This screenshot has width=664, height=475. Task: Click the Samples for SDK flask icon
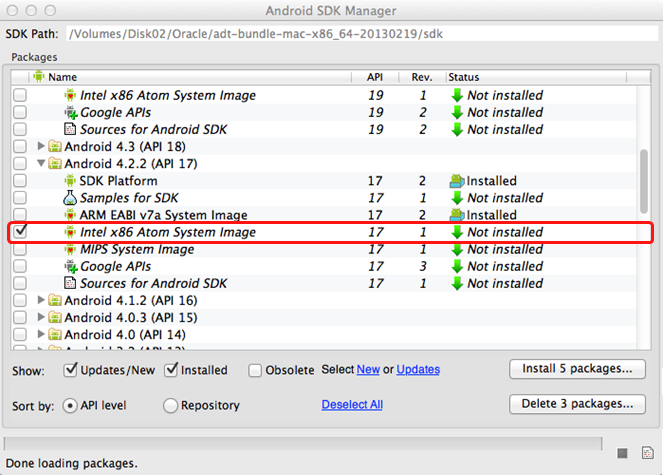(x=69, y=198)
